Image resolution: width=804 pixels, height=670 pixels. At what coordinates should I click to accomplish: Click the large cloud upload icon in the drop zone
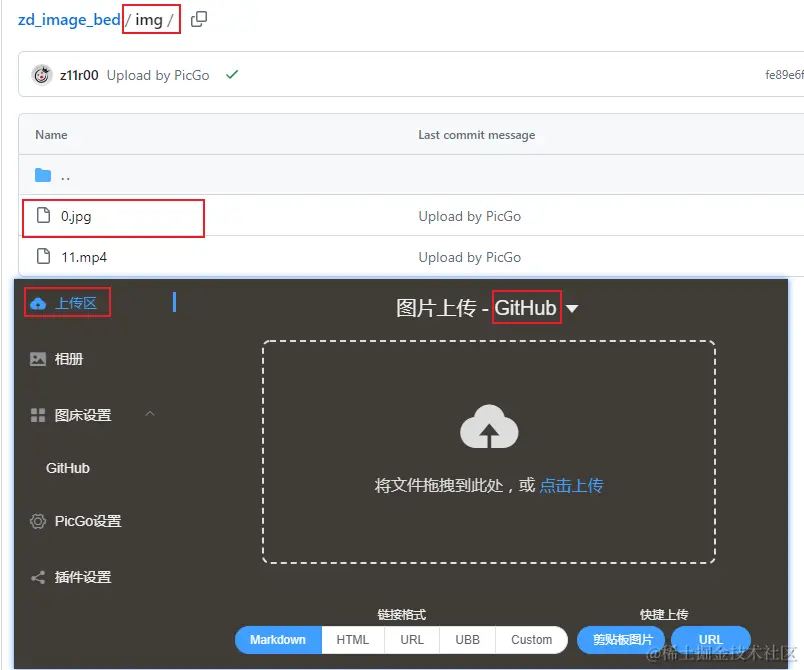(x=489, y=427)
